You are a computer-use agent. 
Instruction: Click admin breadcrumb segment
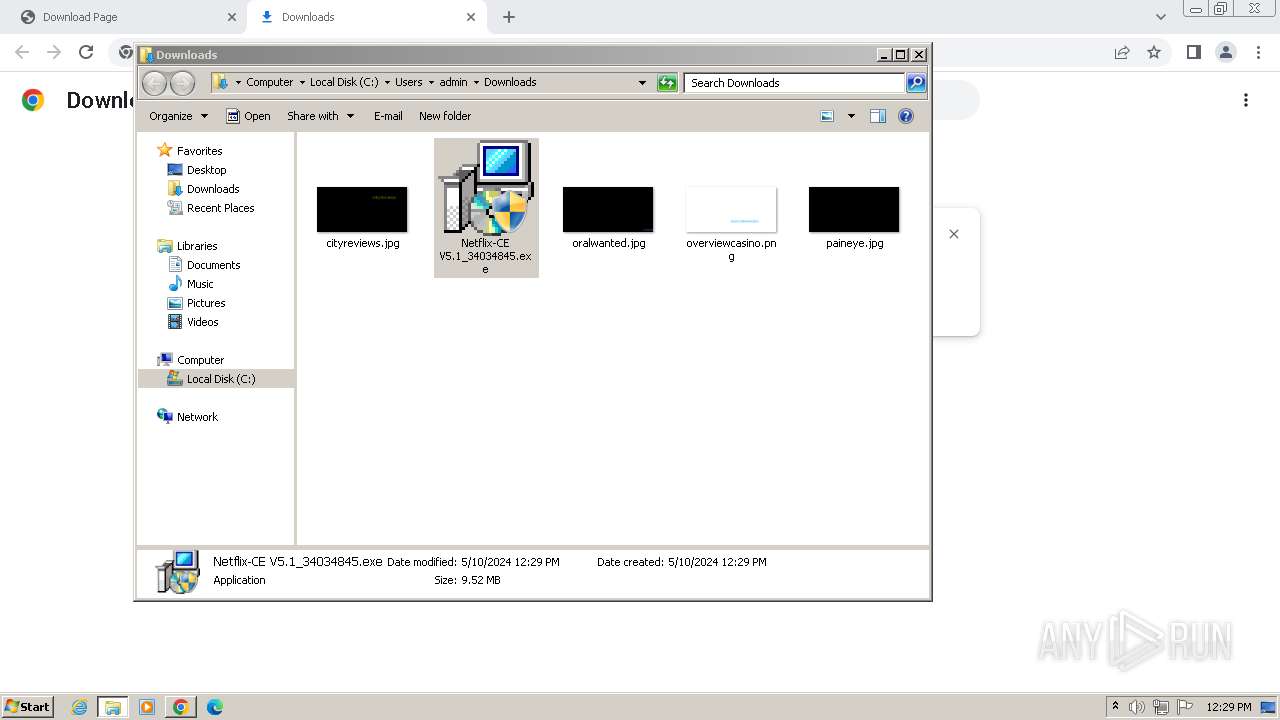pyautogui.click(x=453, y=82)
